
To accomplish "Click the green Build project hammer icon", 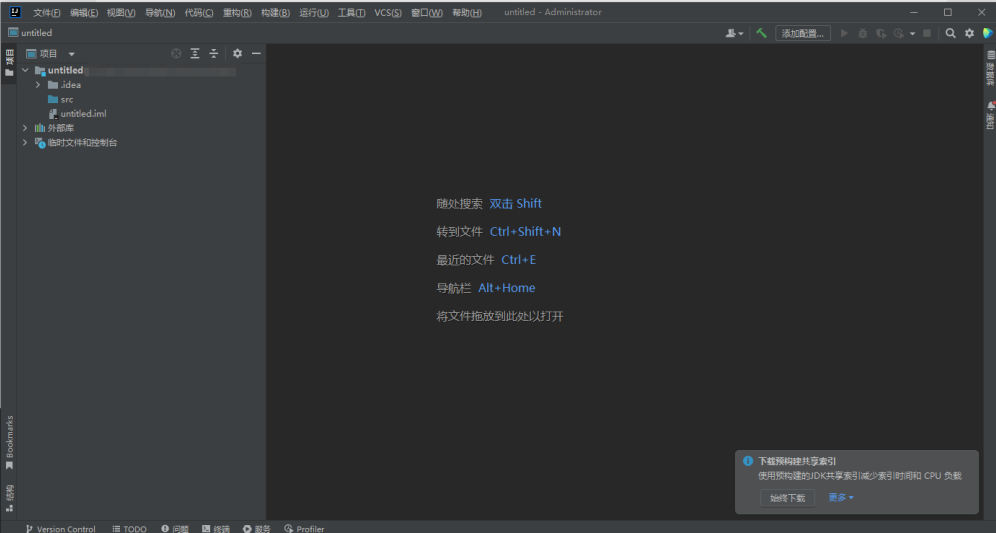I will pyautogui.click(x=761, y=33).
